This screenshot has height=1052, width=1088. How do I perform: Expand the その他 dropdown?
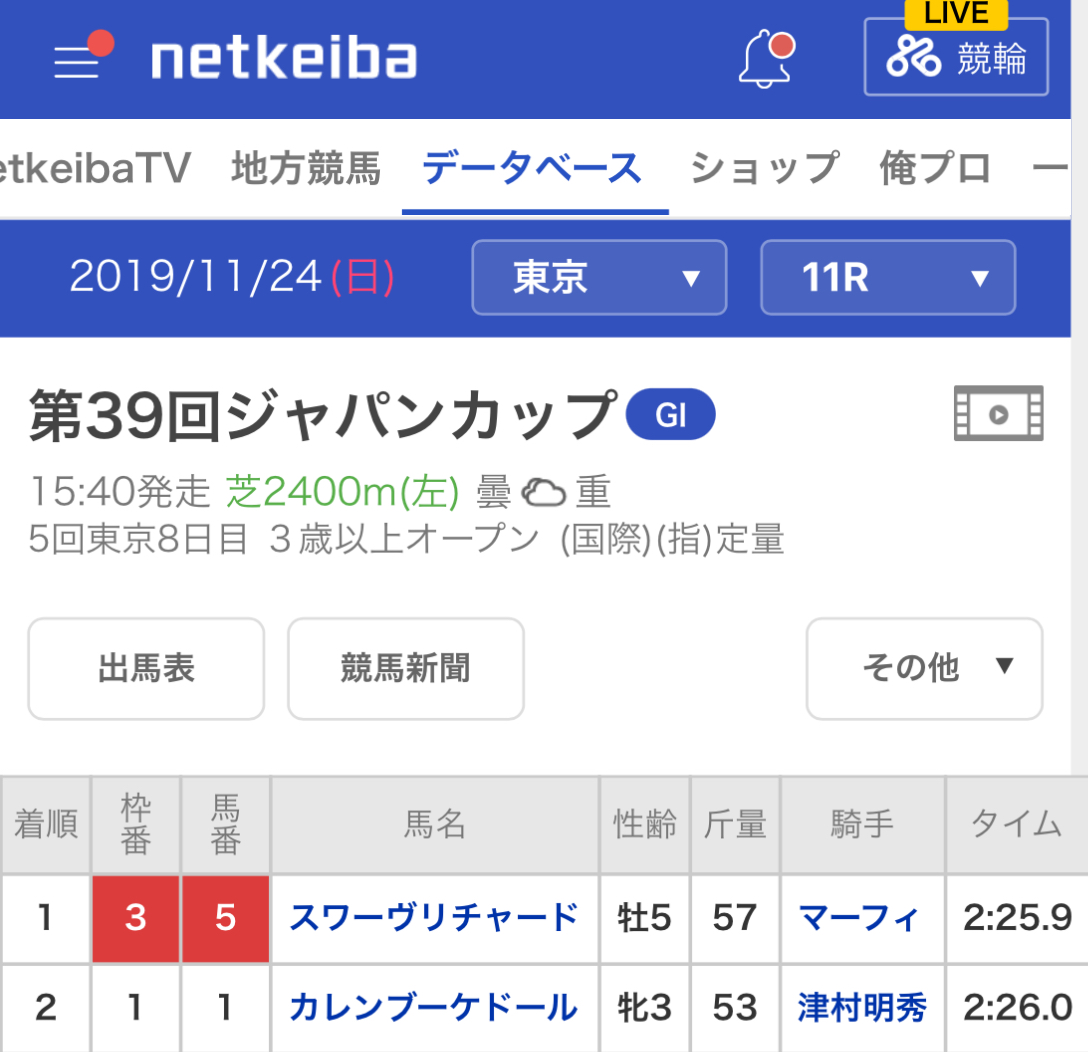(924, 668)
